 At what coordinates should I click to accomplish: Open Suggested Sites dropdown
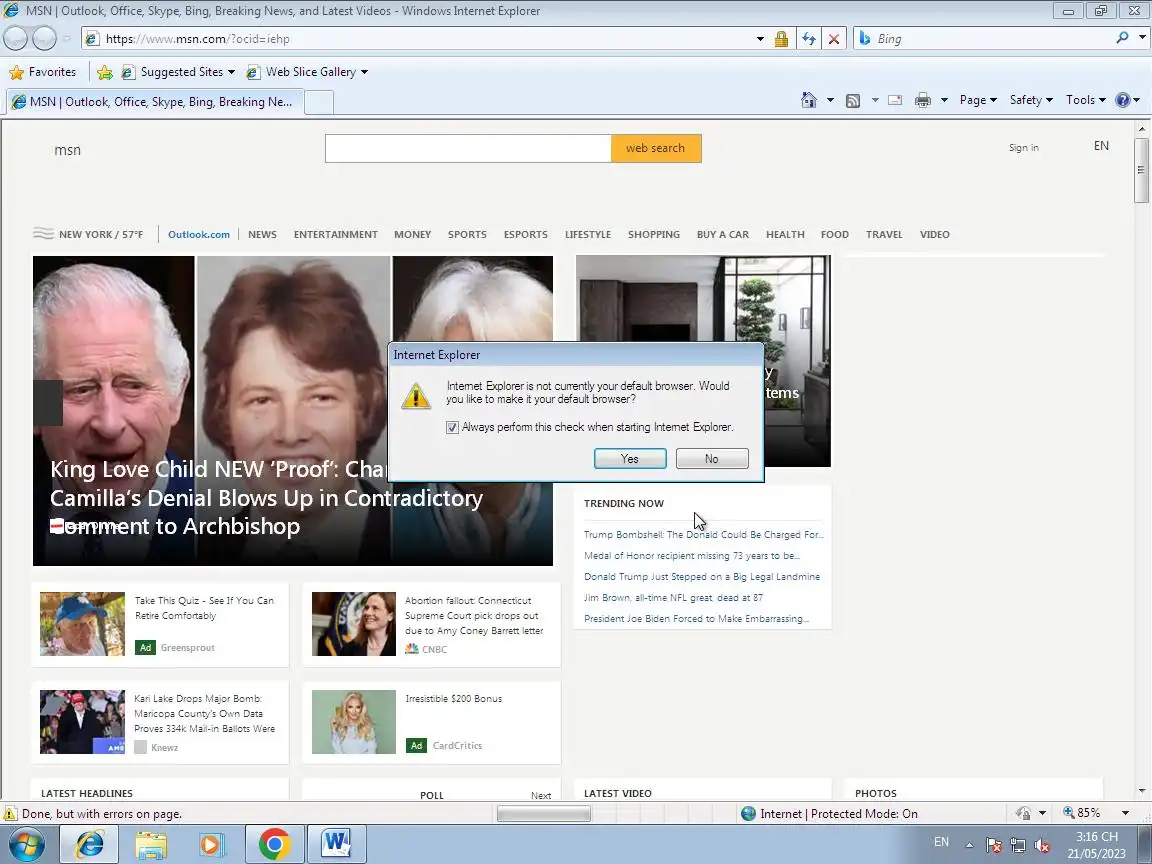(x=179, y=72)
